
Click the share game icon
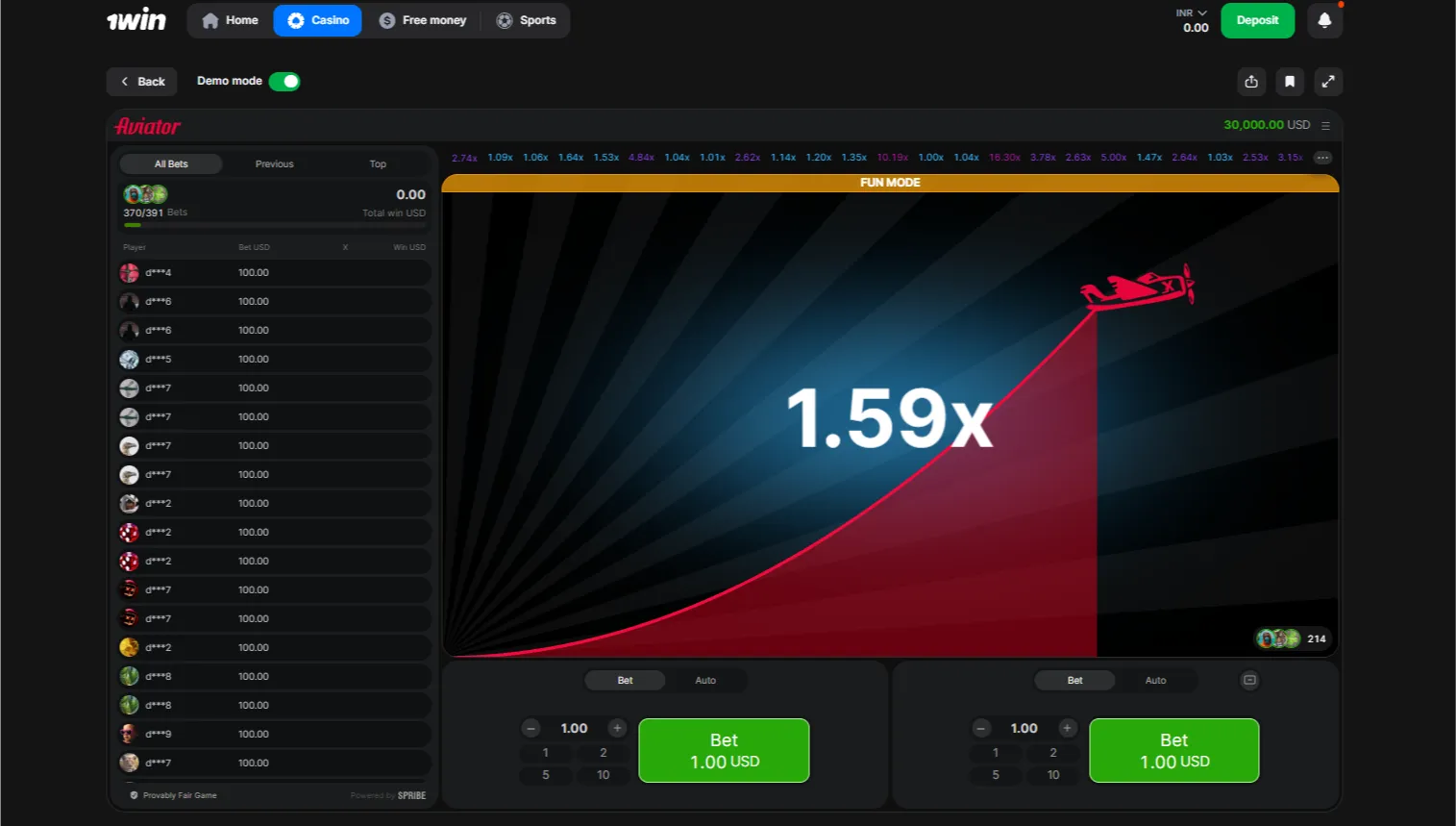coord(1251,82)
